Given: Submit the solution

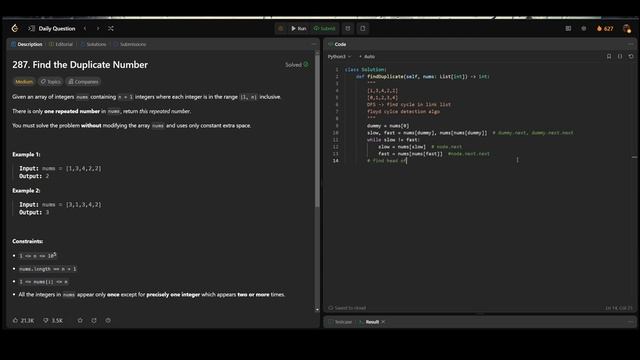Looking at the screenshot, I should pos(324,29).
